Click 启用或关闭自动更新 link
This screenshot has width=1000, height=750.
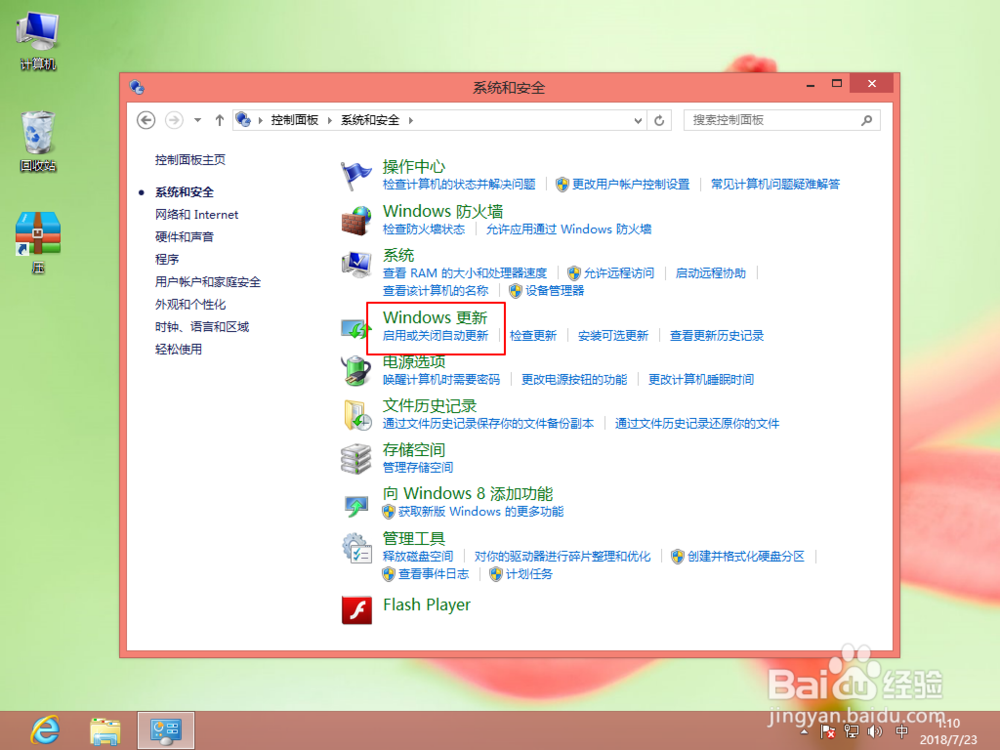click(x=436, y=335)
